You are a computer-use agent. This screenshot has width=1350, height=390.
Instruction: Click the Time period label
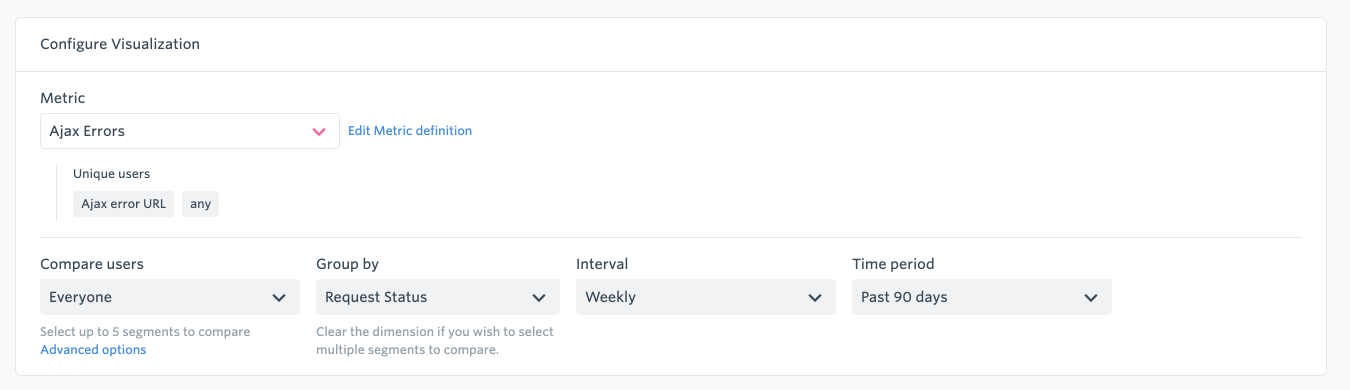[x=893, y=264]
